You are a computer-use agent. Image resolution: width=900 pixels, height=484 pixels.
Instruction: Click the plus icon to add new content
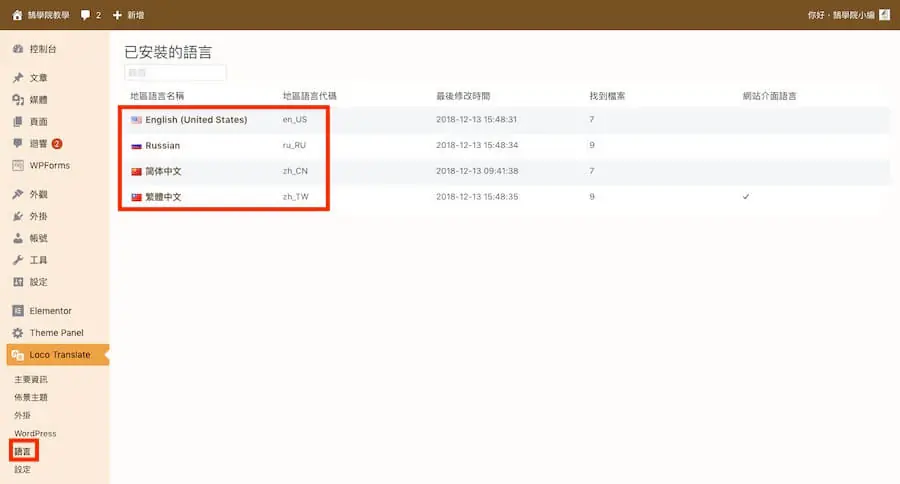[x=117, y=15]
